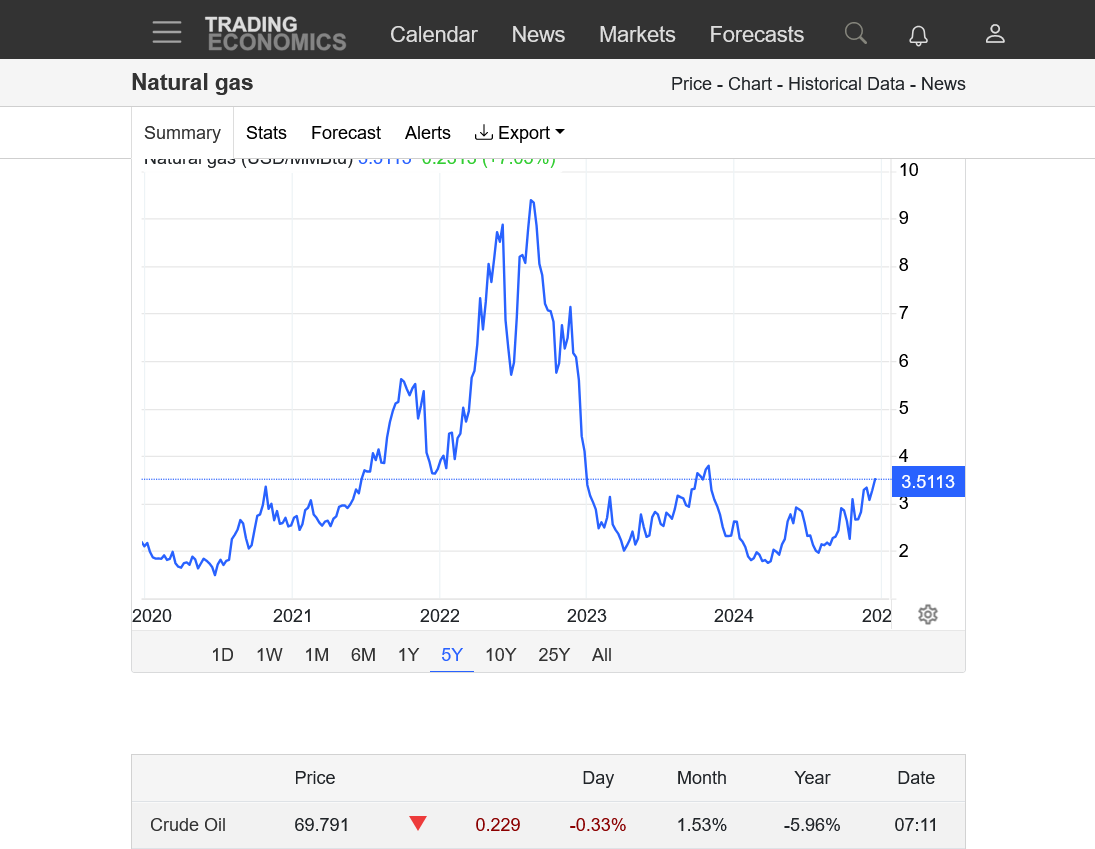Click the Crude Oil link

(188, 825)
